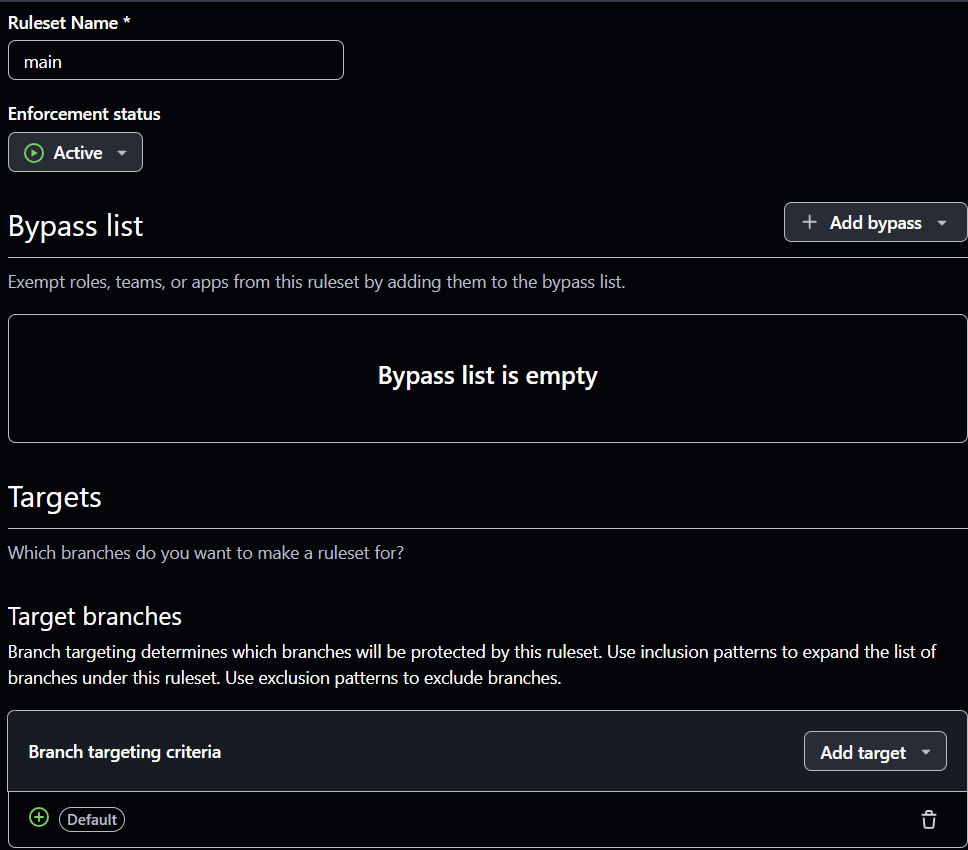Click the caret arrow beside Active
968x850 pixels.
coord(122,153)
